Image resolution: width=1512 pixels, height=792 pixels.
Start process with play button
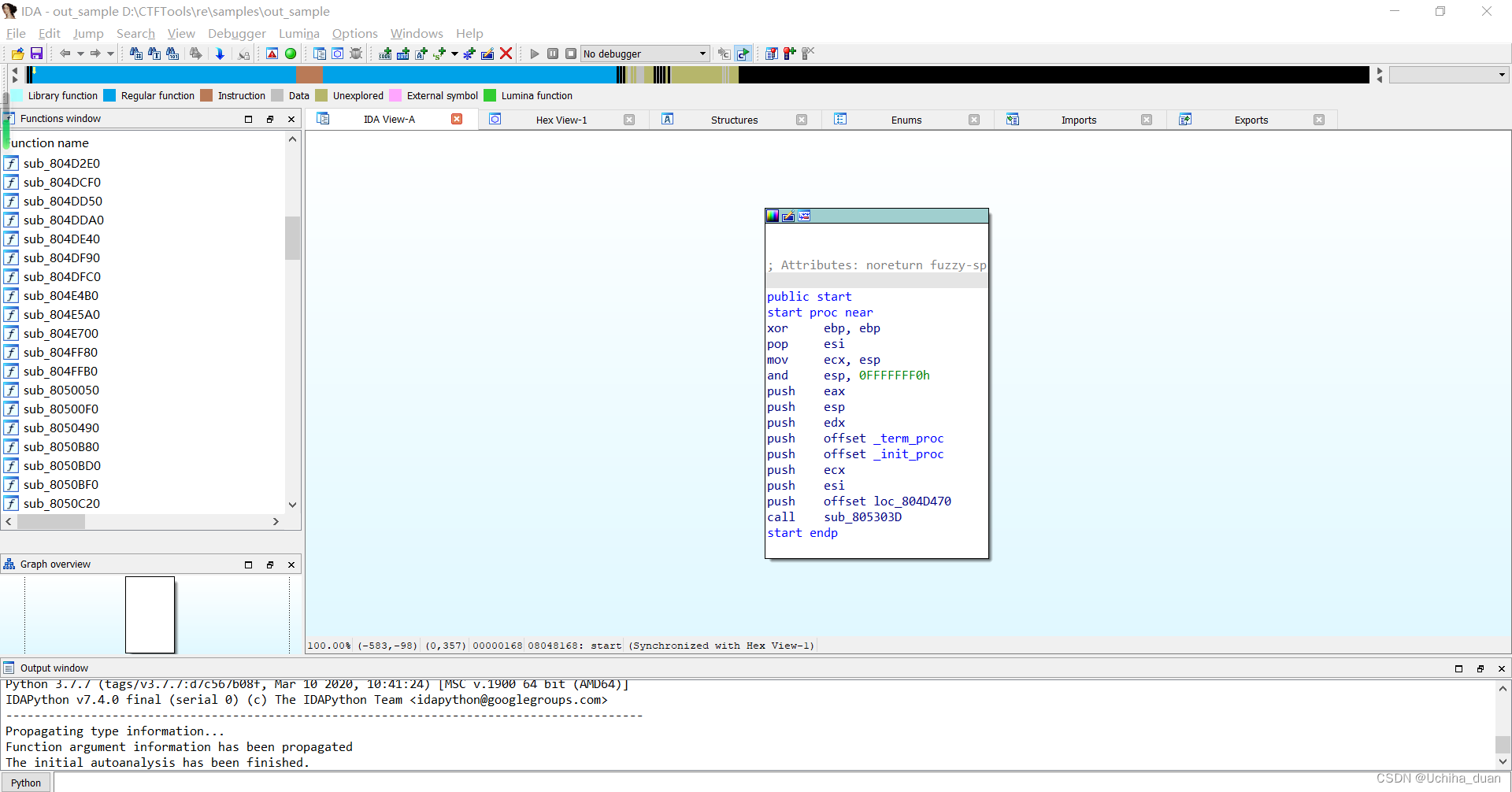point(535,54)
